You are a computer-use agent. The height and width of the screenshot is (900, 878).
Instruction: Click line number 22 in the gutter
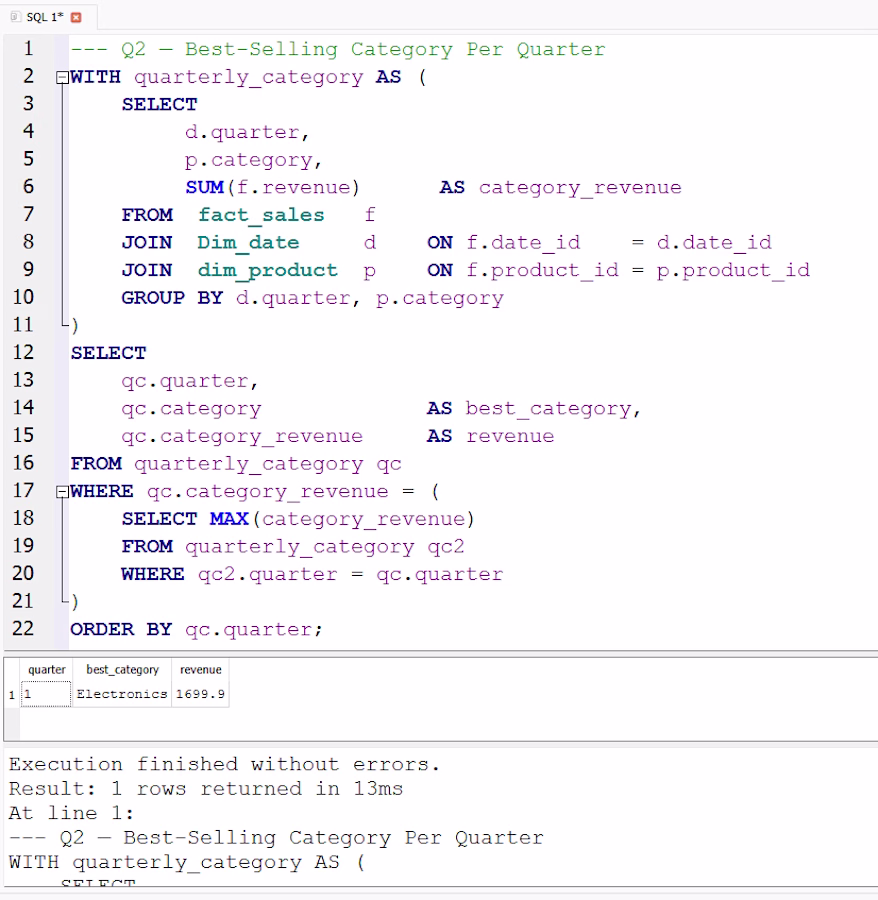click(x=24, y=629)
